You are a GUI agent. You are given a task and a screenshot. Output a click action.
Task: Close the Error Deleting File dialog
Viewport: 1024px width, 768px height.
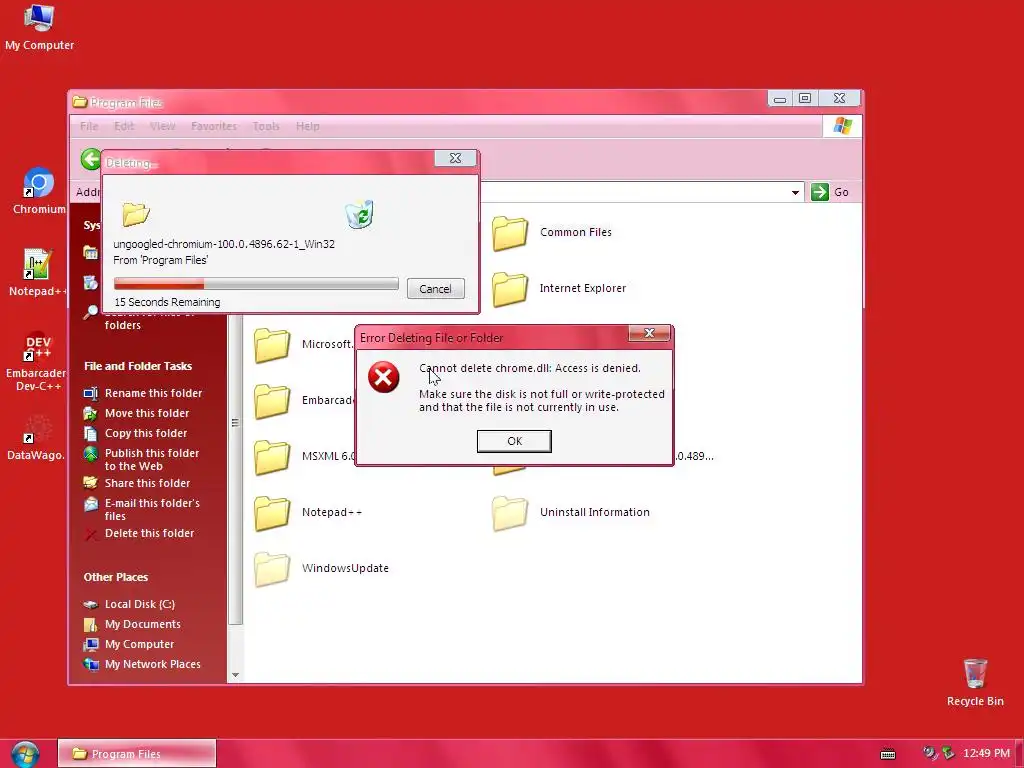(x=649, y=333)
